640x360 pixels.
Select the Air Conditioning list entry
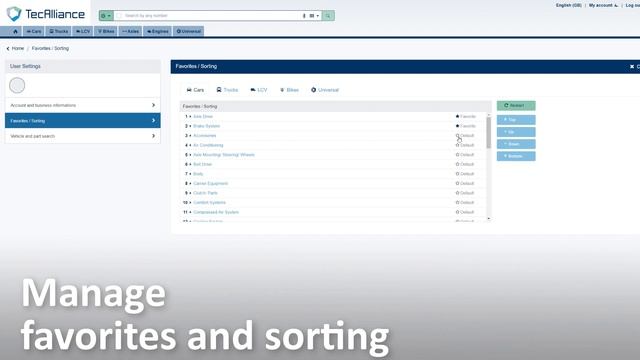pyautogui.click(x=208, y=145)
